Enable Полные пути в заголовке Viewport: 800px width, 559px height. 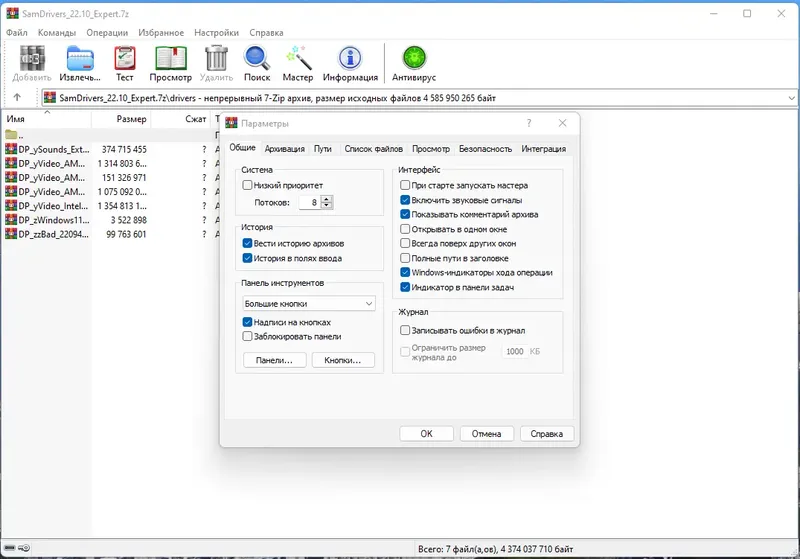tap(405, 258)
